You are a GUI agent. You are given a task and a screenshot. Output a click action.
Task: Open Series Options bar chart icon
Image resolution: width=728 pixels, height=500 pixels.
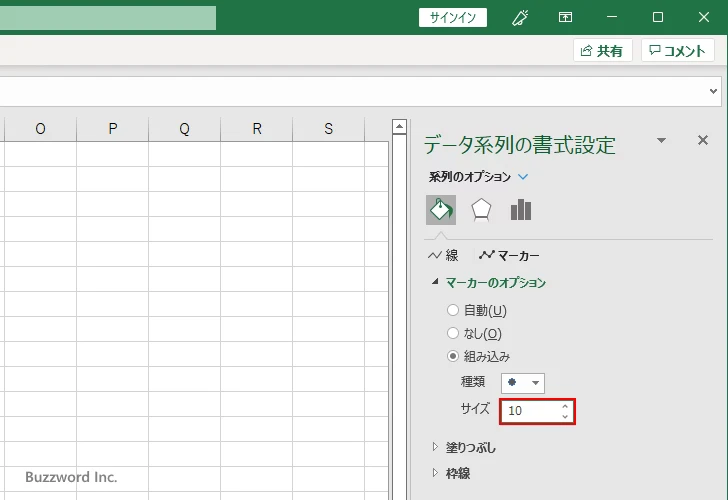520,209
